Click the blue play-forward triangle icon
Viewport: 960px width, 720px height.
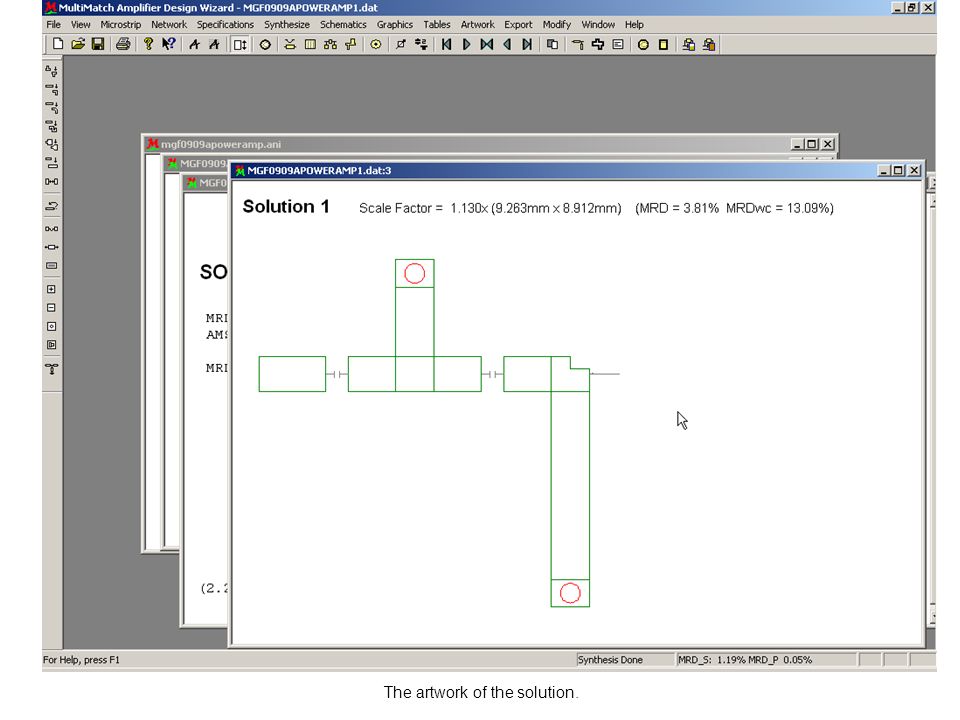tap(467, 44)
